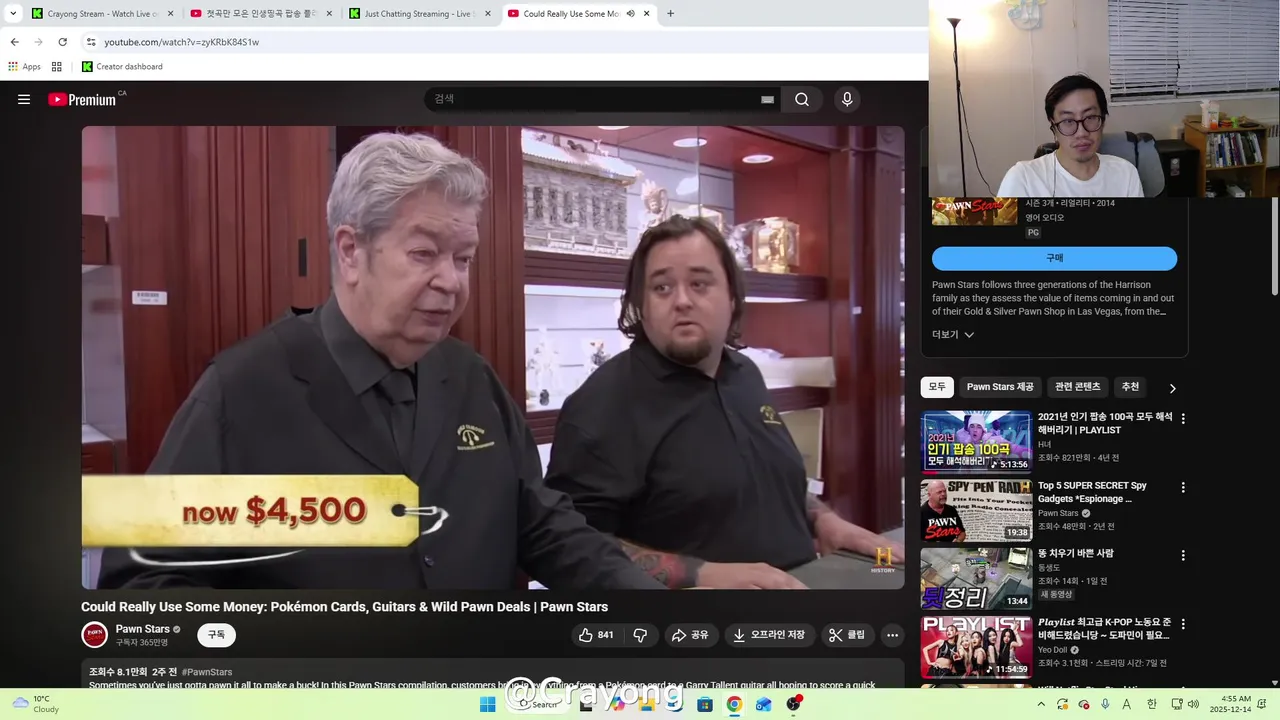Open the Windows Start menu

click(487, 704)
